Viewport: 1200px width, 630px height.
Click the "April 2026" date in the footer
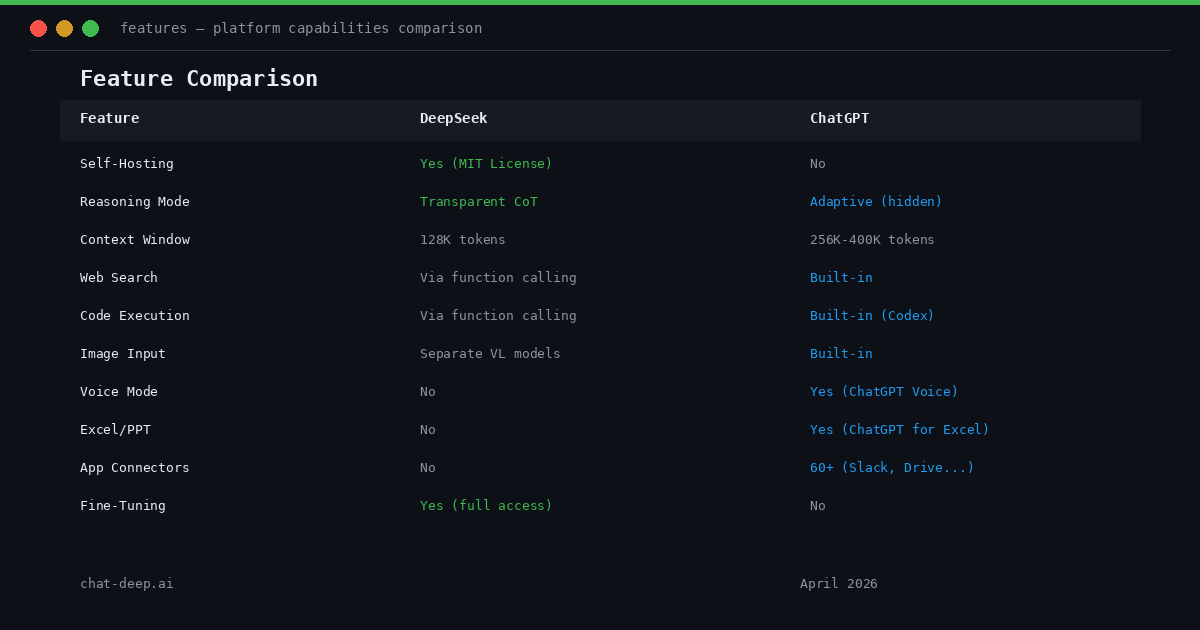pos(839,583)
